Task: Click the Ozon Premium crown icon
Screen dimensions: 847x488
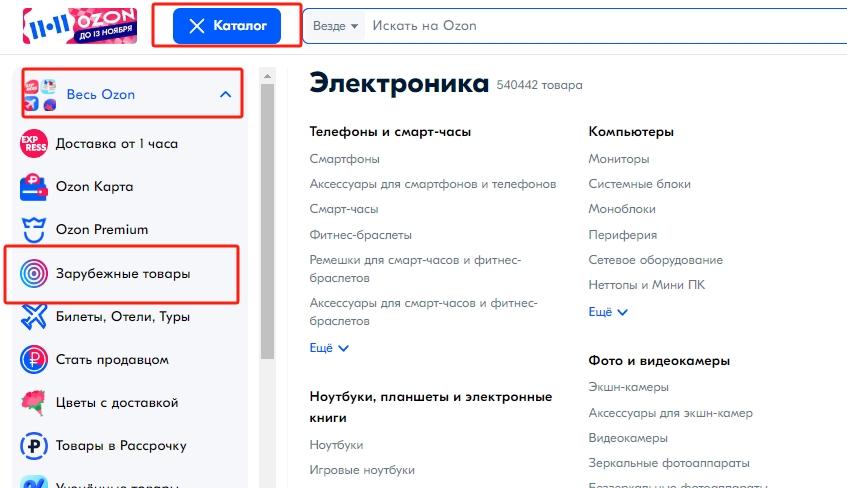Action: click(33, 230)
